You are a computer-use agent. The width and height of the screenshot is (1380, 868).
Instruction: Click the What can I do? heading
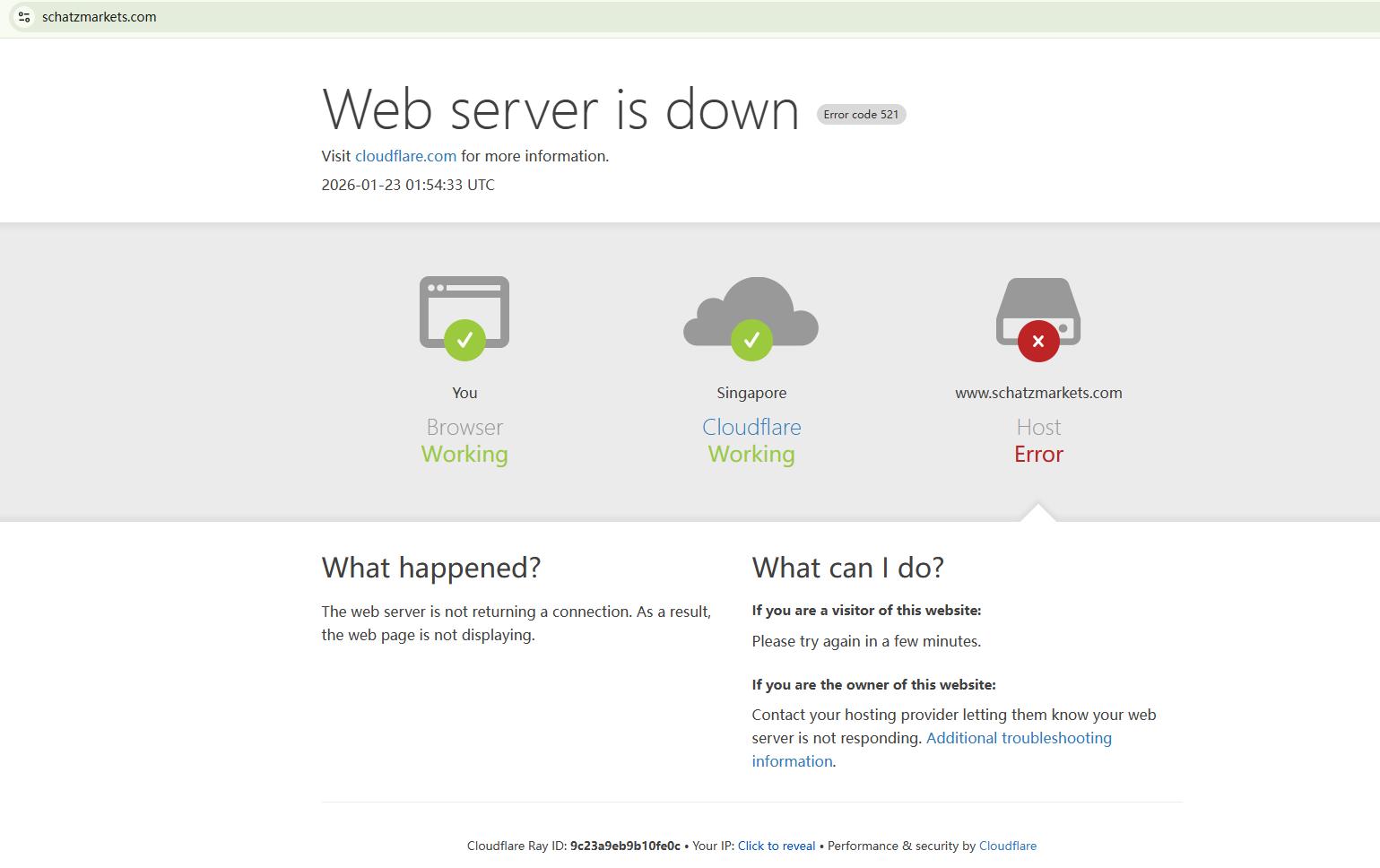pyautogui.click(x=848, y=568)
